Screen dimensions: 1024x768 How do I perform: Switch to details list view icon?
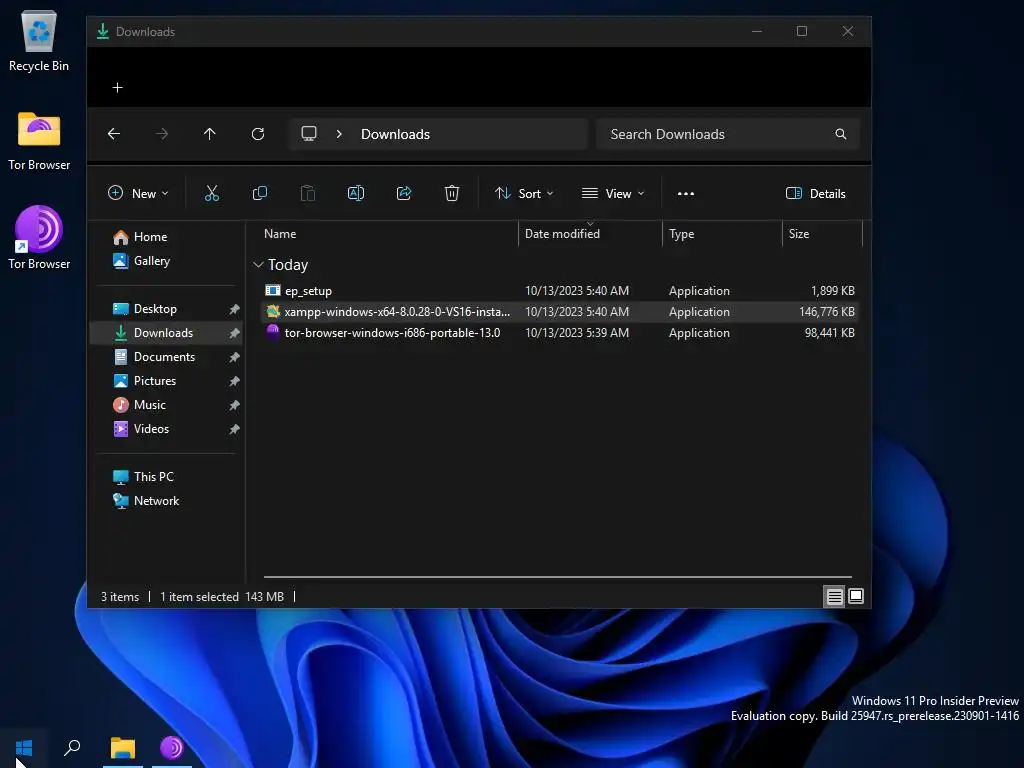(x=835, y=596)
